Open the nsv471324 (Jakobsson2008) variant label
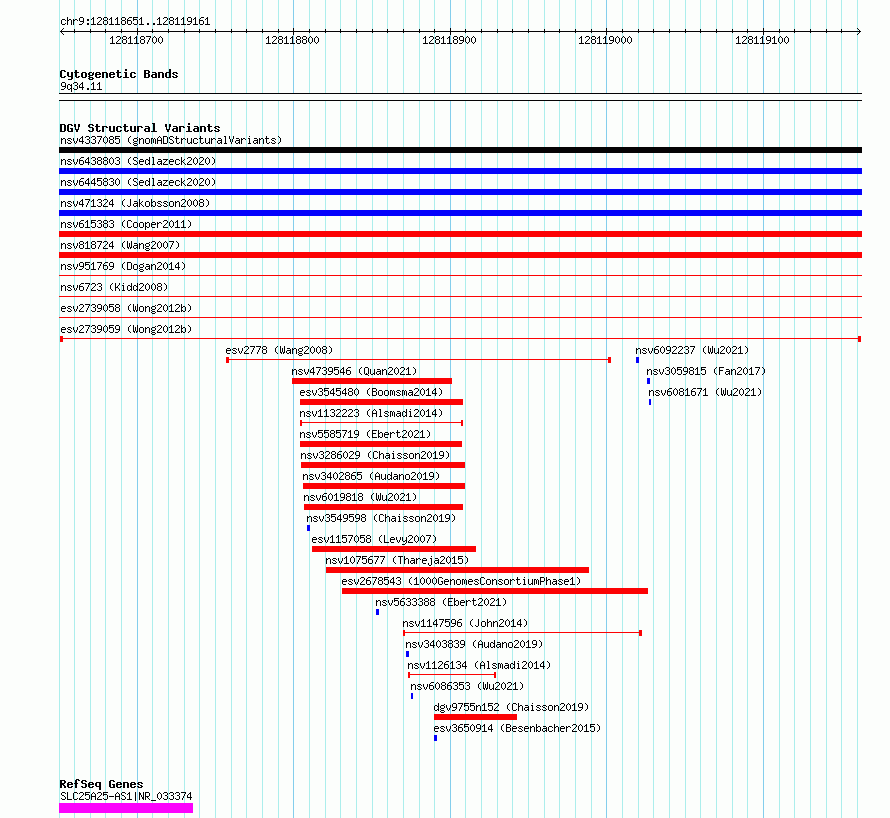 [135, 203]
